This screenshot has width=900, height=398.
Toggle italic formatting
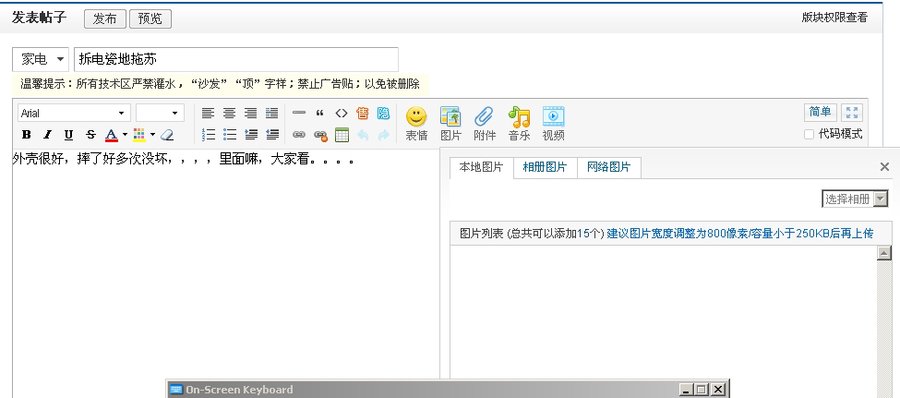(x=47, y=135)
